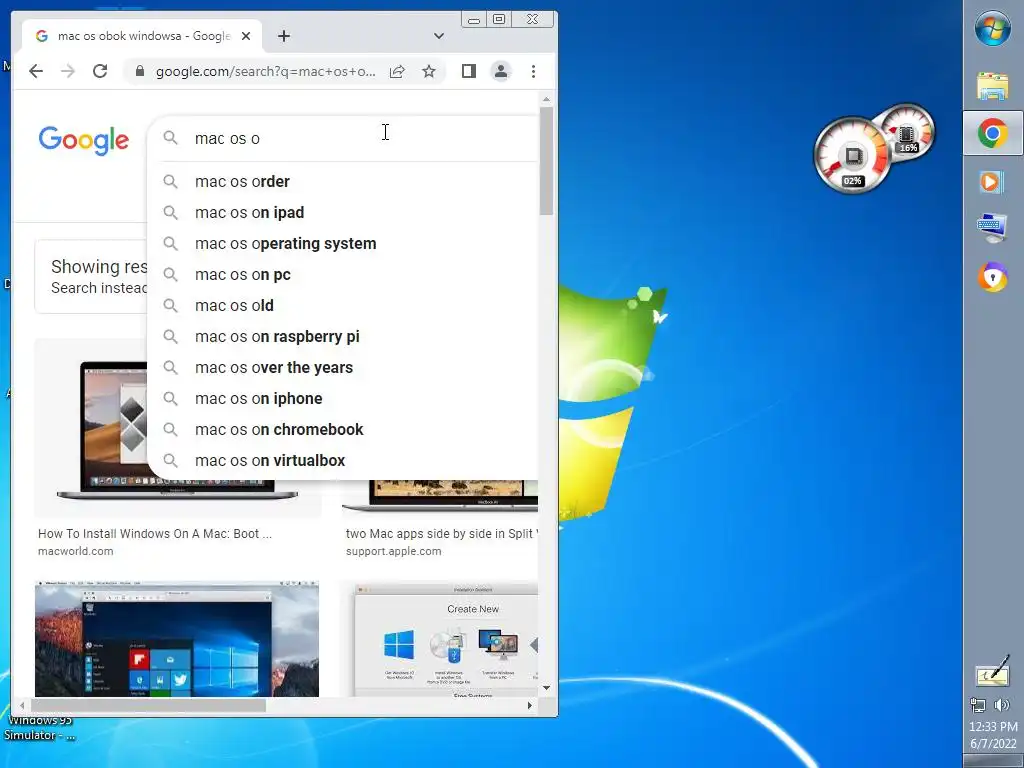The width and height of the screenshot is (1024, 768).
Task: Click the horizontal scrollbar left arrow
Action: click(x=22, y=705)
